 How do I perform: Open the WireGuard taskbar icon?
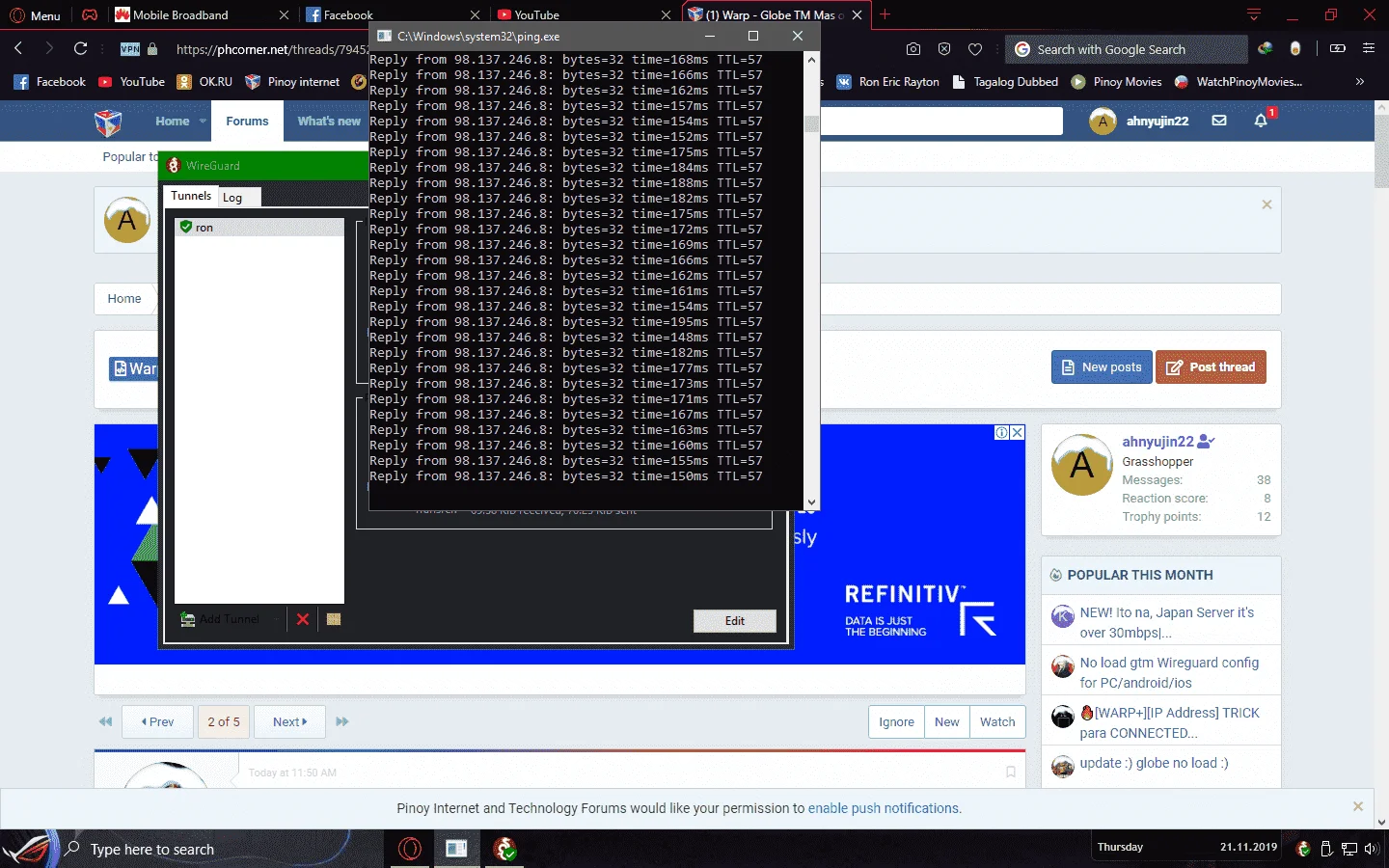(504, 849)
